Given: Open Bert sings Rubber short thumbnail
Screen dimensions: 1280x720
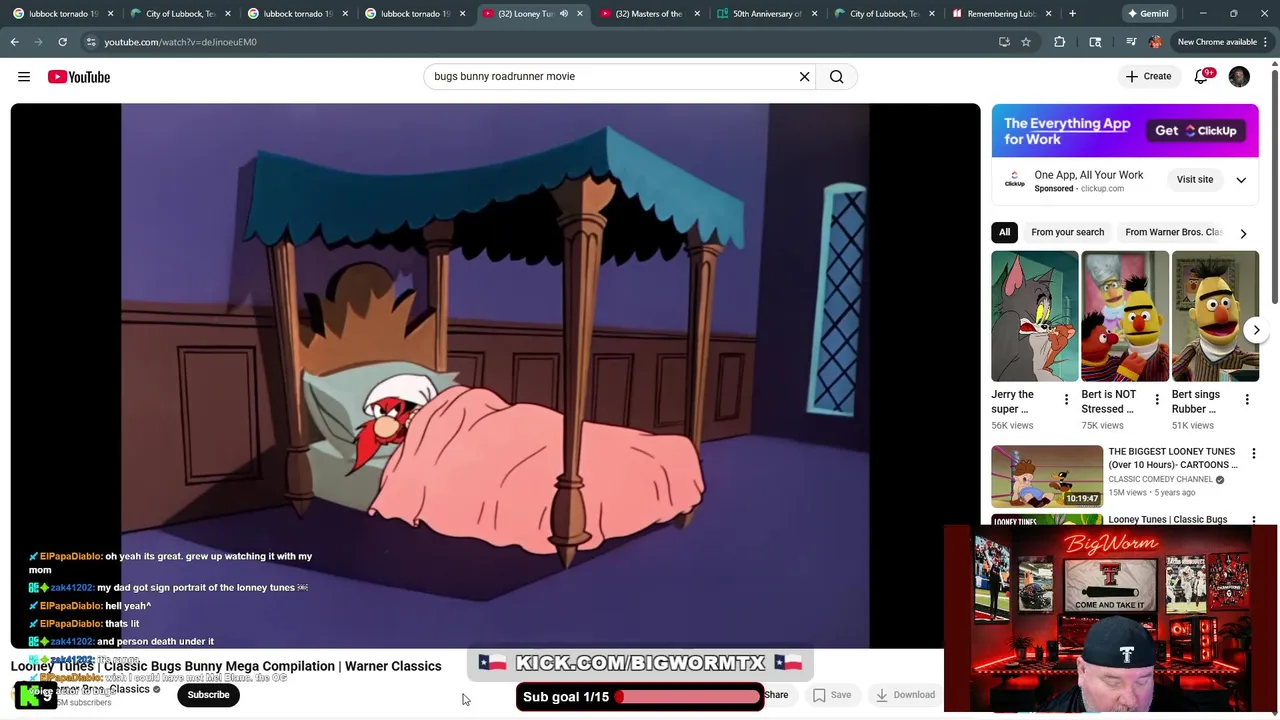Looking at the screenshot, I should [x=1215, y=316].
